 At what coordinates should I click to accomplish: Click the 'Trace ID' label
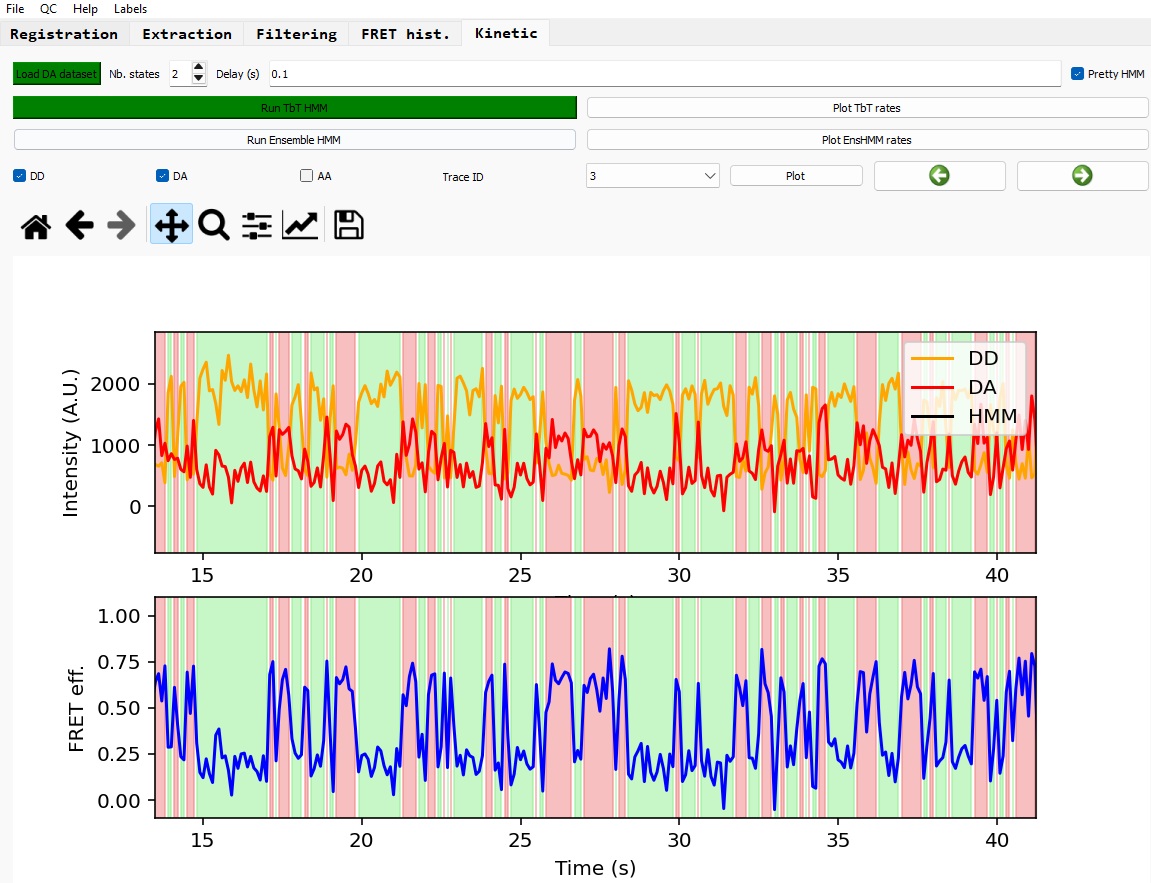tap(462, 177)
